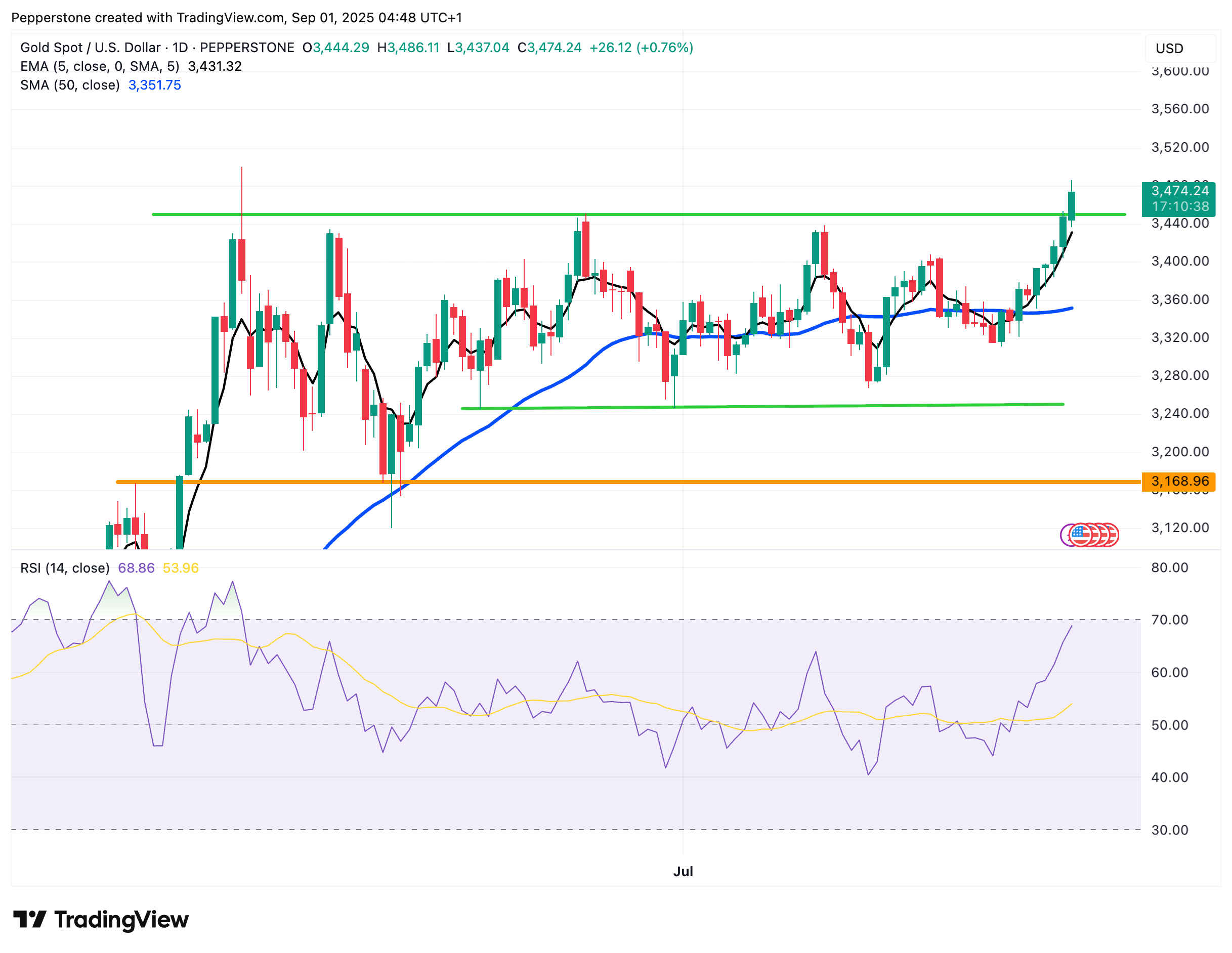The width and height of the screenshot is (1232, 953).
Task: Click the latest green candlestick
Action: 1071,206
